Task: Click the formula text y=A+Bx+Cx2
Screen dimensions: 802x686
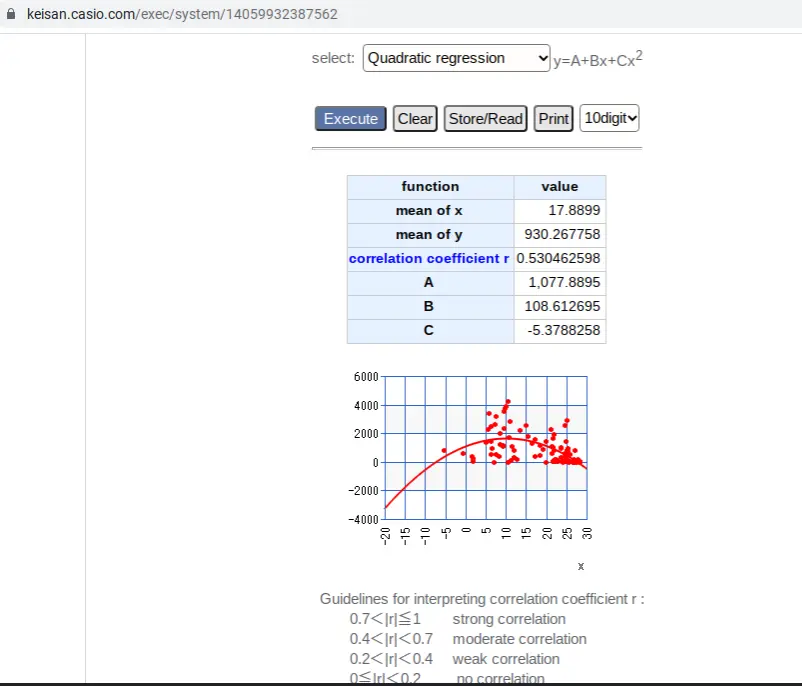Action: [597, 59]
